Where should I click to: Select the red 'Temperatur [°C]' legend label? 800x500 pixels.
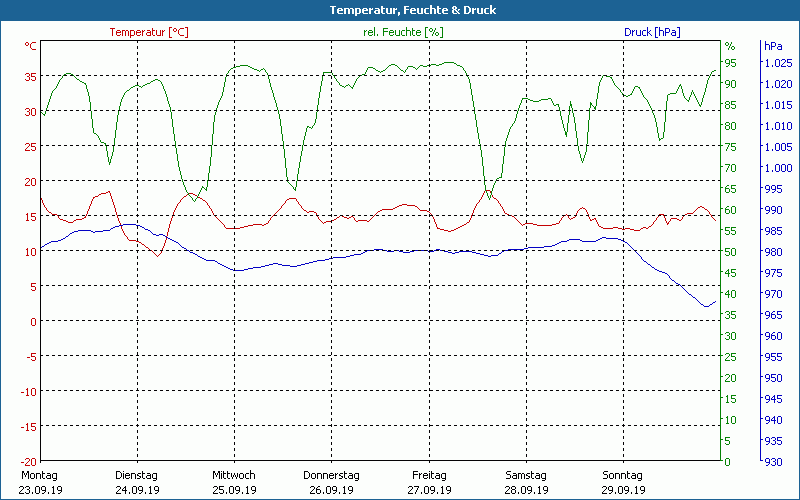149,32
